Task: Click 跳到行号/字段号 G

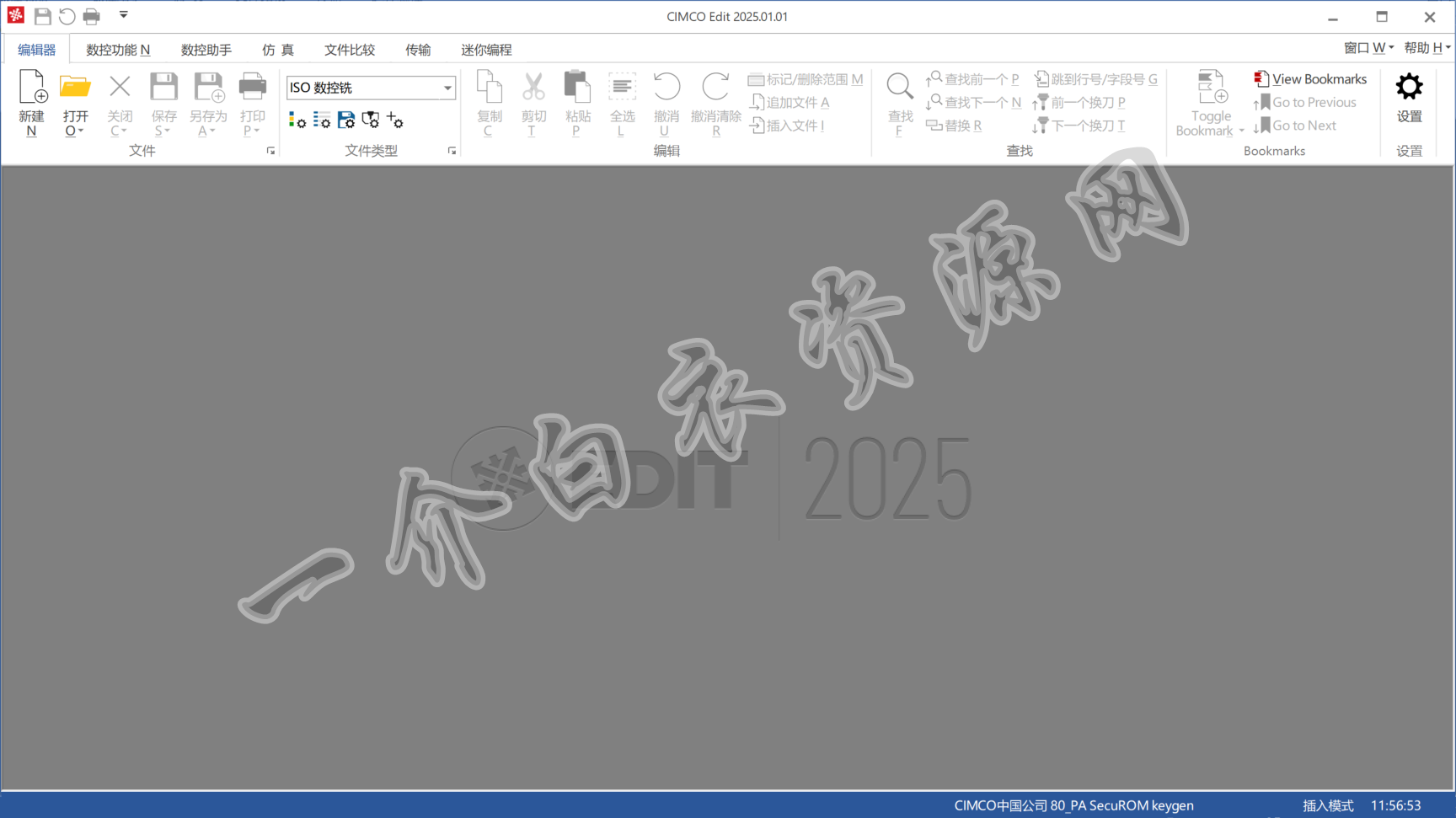Action: point(1095,79)
